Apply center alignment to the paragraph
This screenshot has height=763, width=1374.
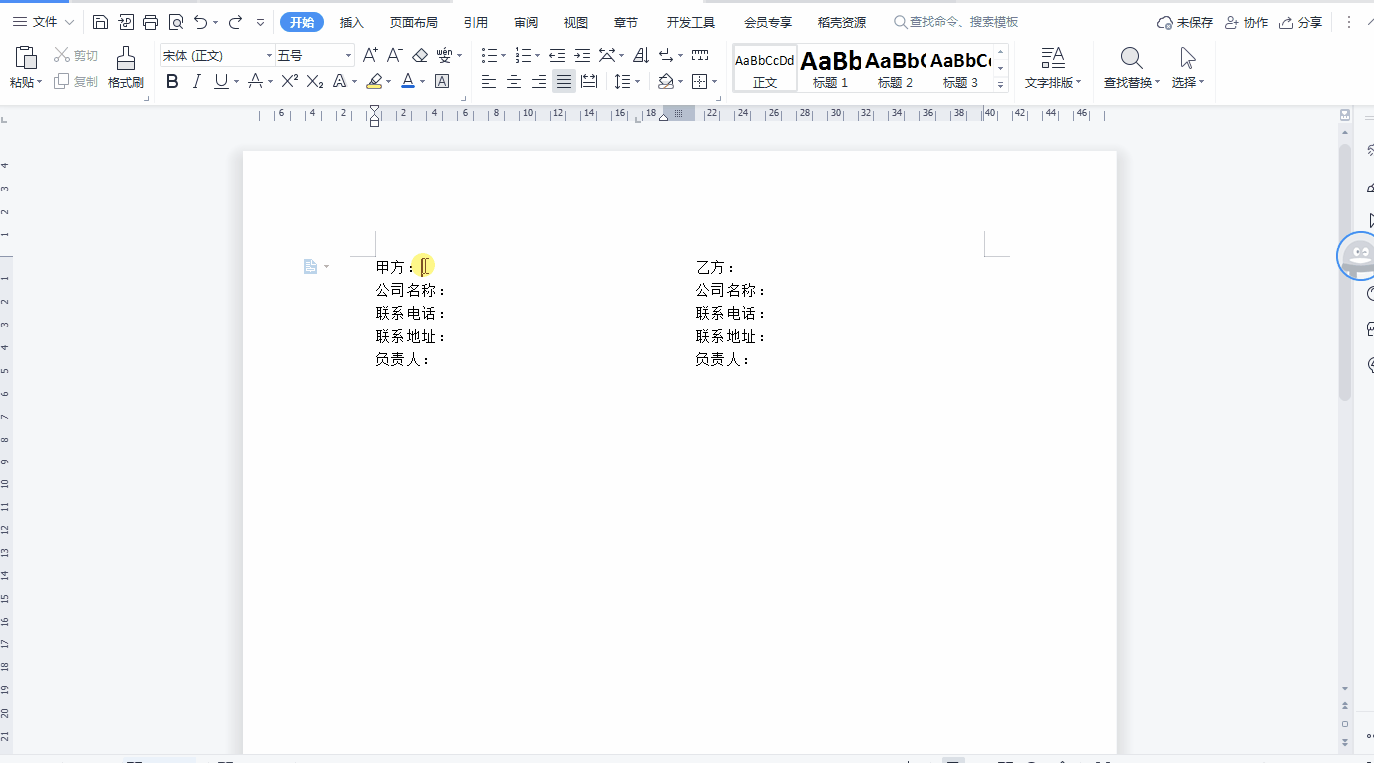514,82
